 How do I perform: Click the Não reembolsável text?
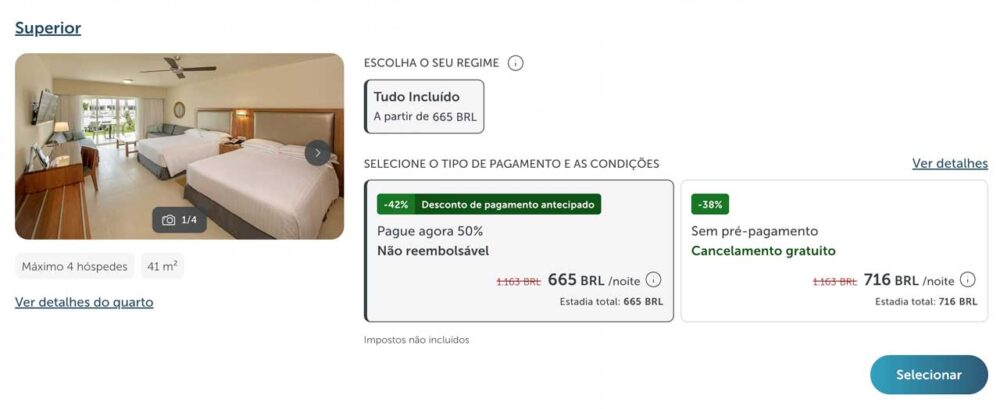(x=433, y=251)
